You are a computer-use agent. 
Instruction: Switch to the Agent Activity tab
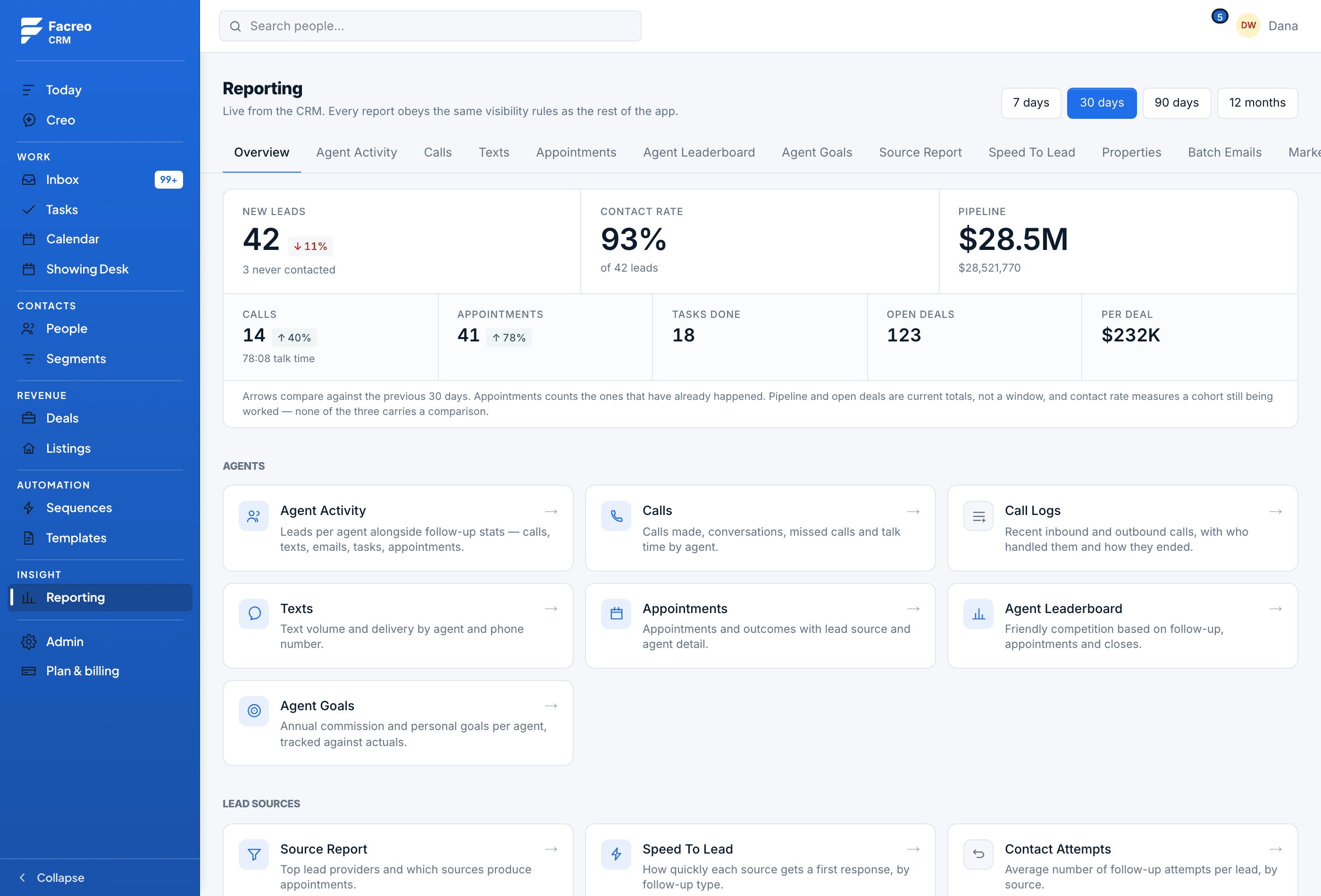356,152
